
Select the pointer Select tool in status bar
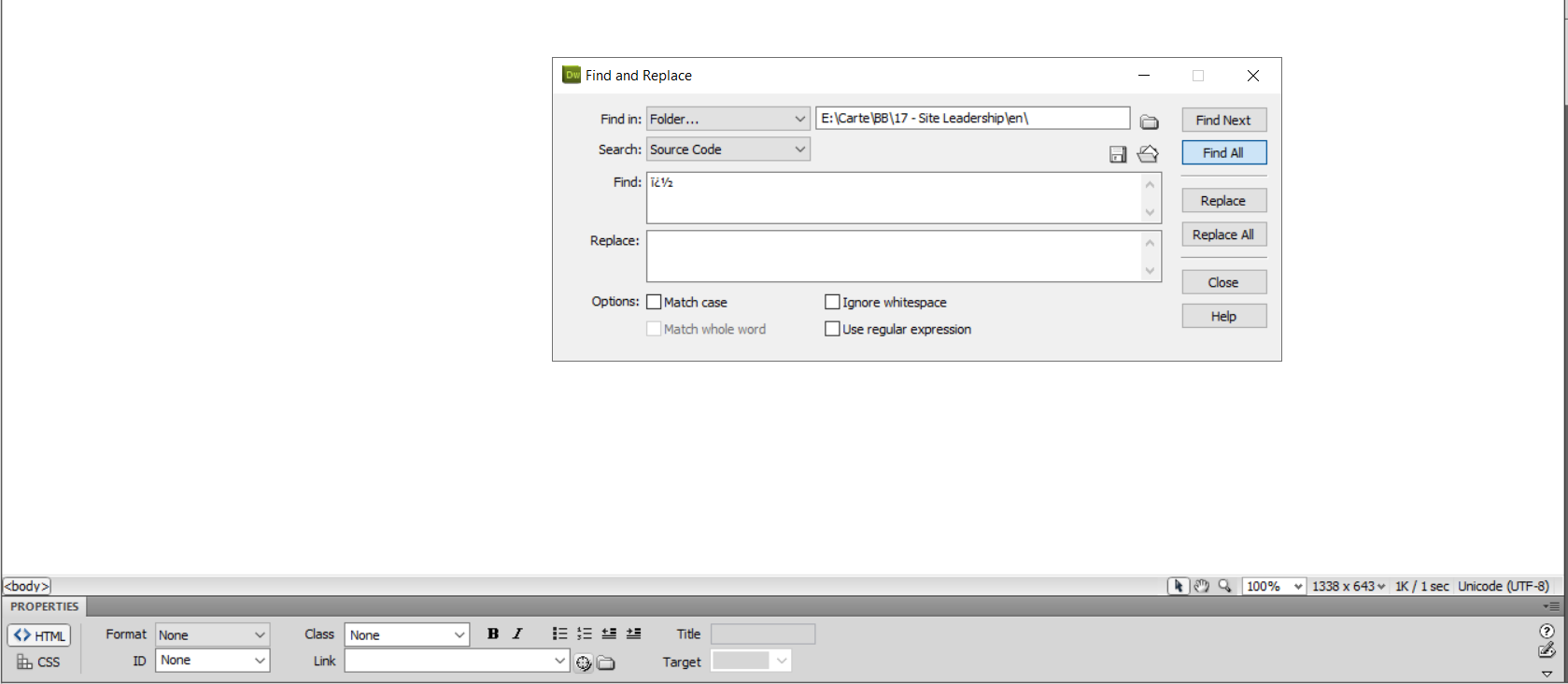coord(1178,586)
